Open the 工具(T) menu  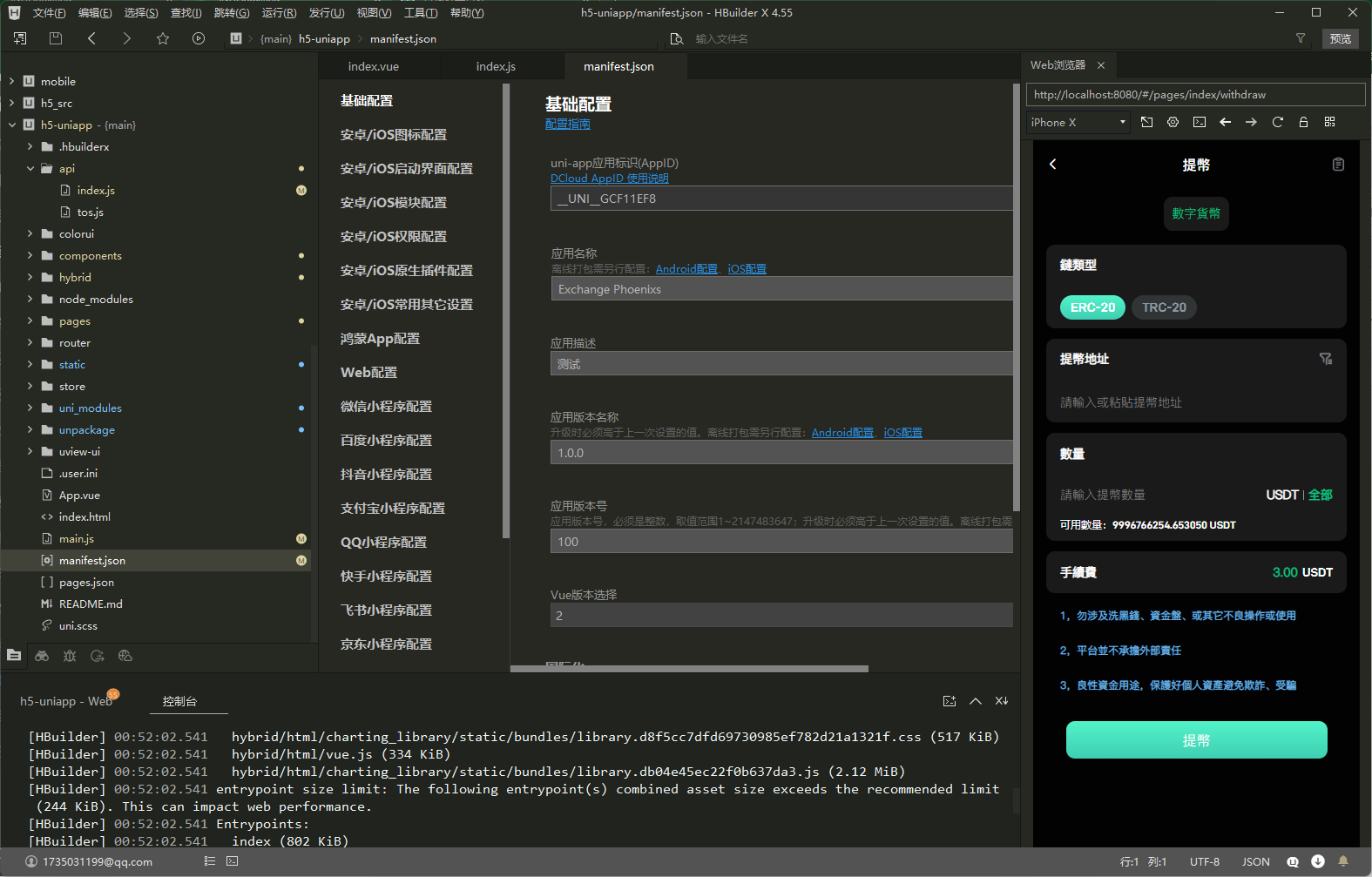point(420,13)
